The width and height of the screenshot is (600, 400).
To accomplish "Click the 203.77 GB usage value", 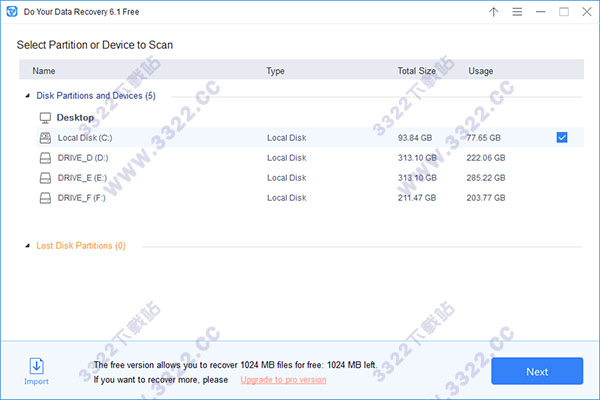I will [x=486, y=198].
